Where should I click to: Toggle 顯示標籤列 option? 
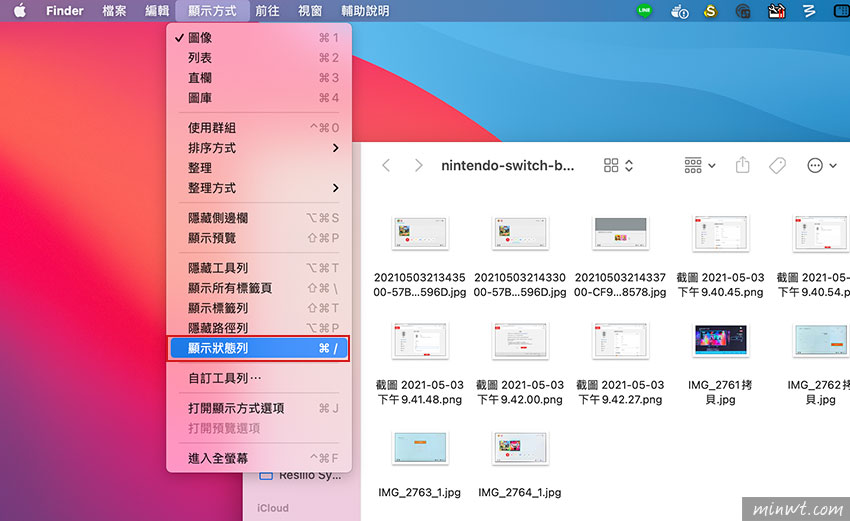click(259, 307)
